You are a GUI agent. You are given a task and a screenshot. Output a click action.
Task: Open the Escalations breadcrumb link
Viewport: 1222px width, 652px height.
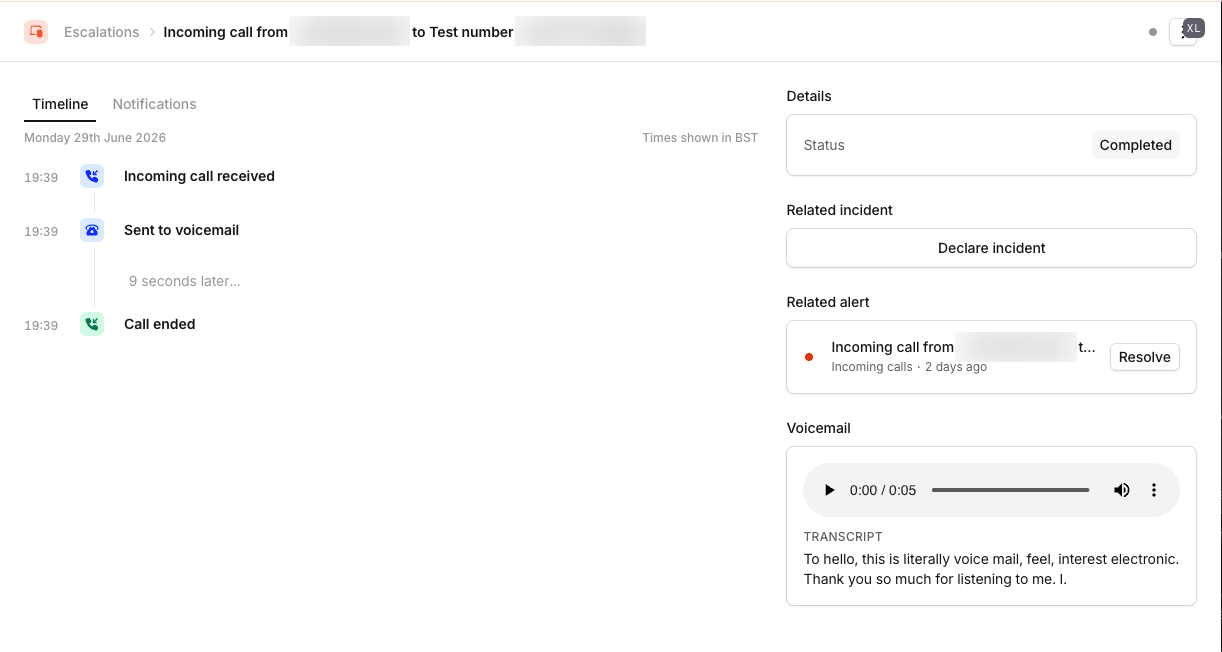[x=102, y=32]
